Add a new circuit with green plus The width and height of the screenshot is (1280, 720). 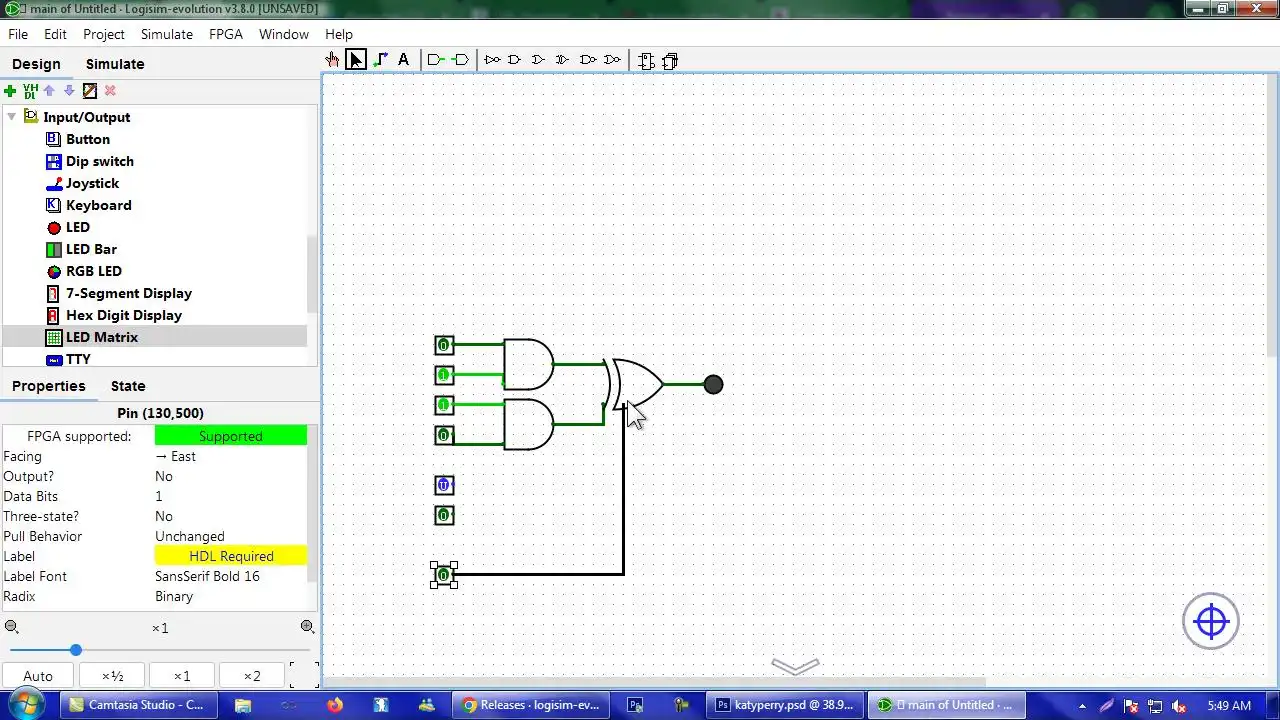pyautogui.click(x=10, y=91)
